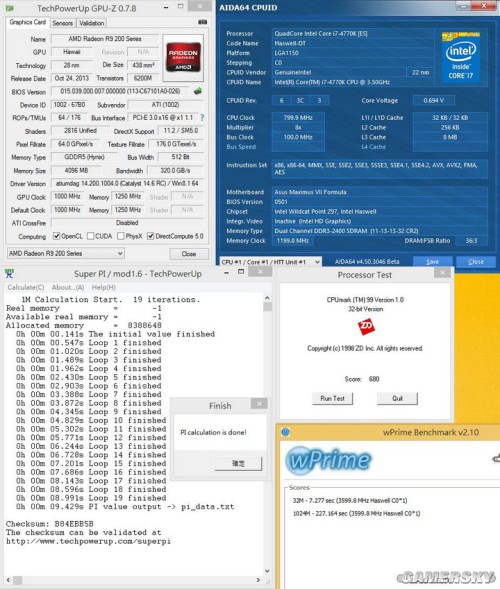
Task: Click Super PI vertical scrollbar down arrow
Action: click(x=267, y=571)
